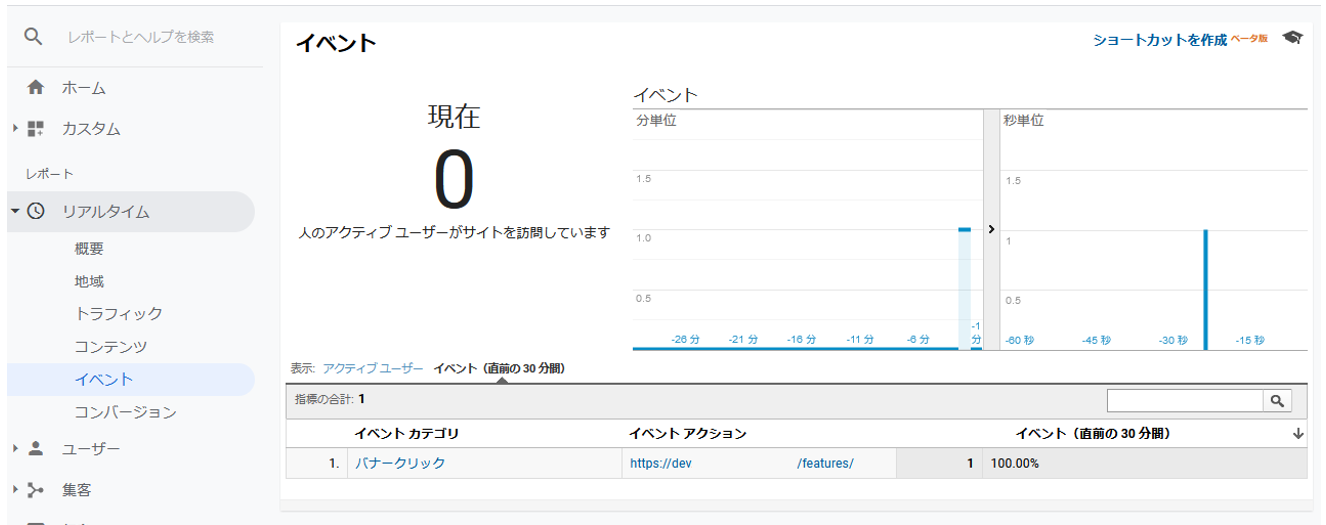Click the リアルタイム clock icon

pyautogui.click(x=36, y=211)
